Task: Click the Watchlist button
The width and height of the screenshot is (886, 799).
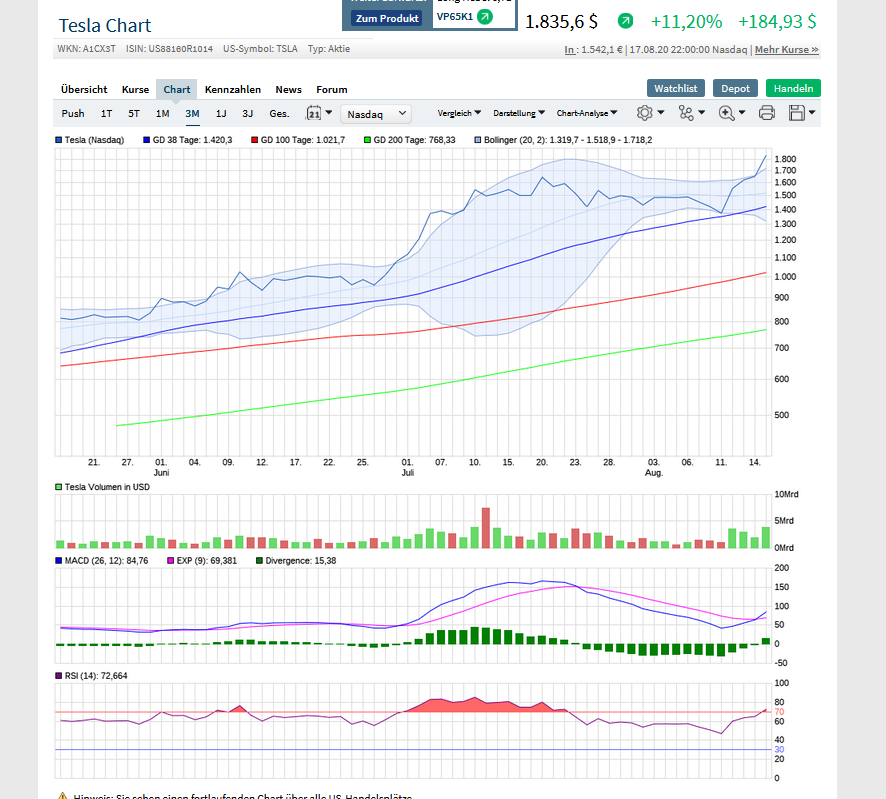Action: point(676,88)
